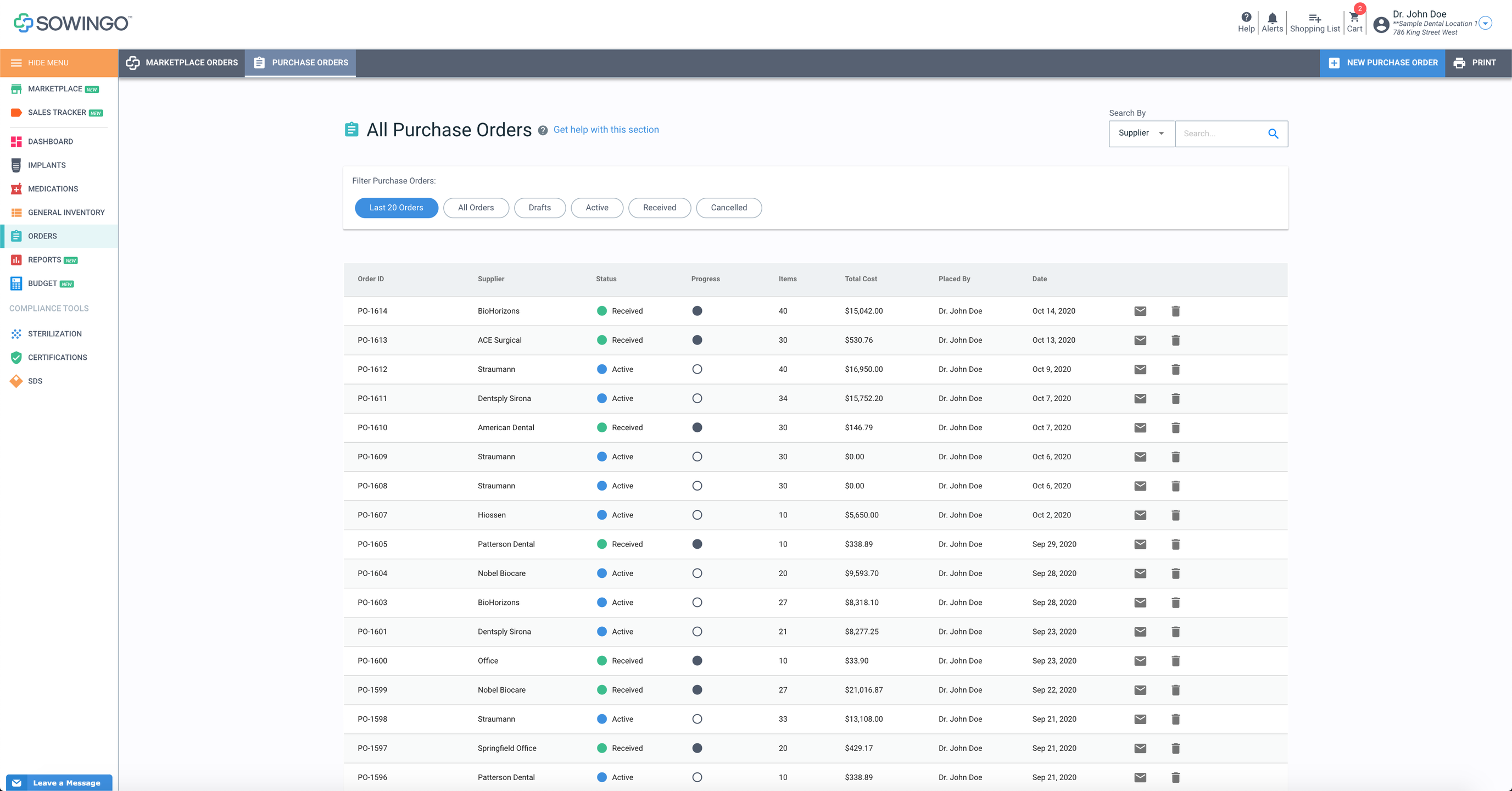Select Active filter chip
Screen dimensions: 1512x791
[596, 208]
